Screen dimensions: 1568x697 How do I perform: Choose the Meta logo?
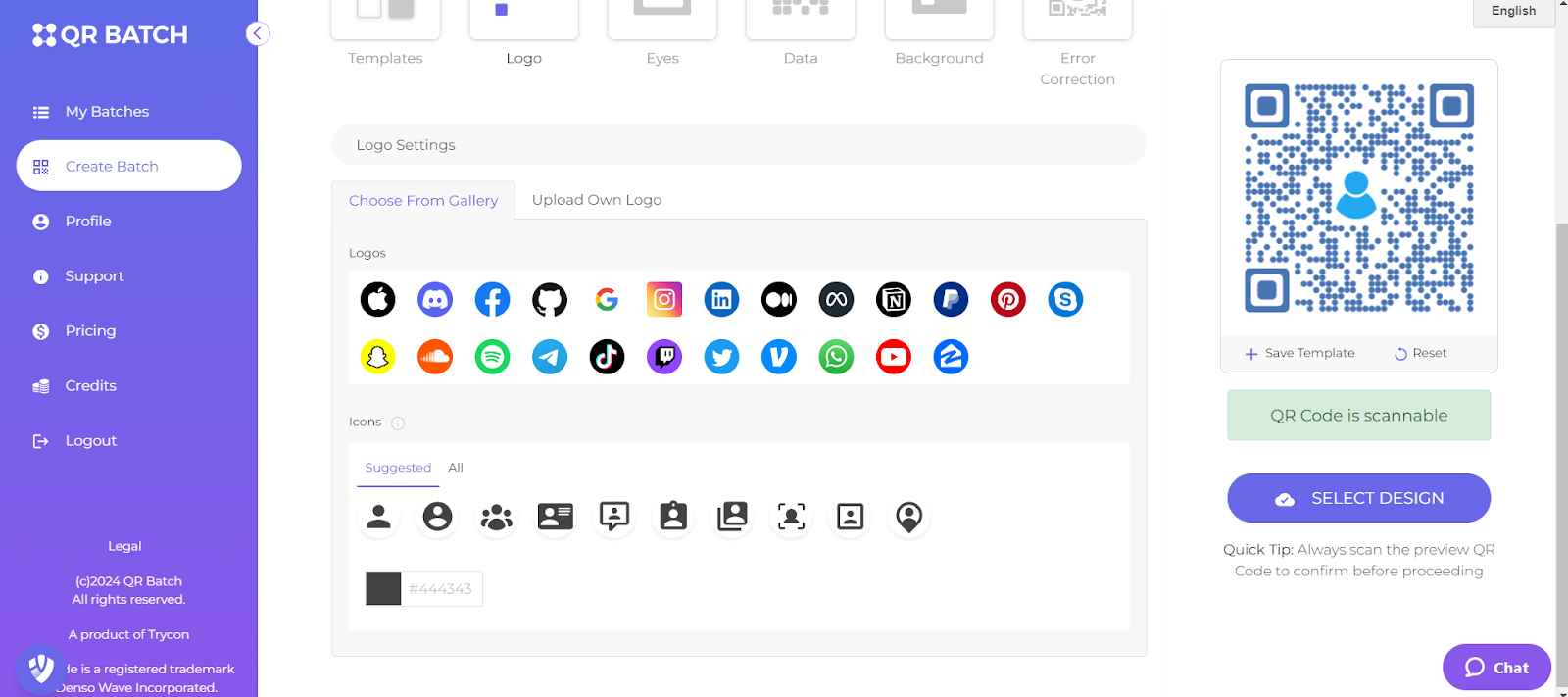click(x=836, y=299)
